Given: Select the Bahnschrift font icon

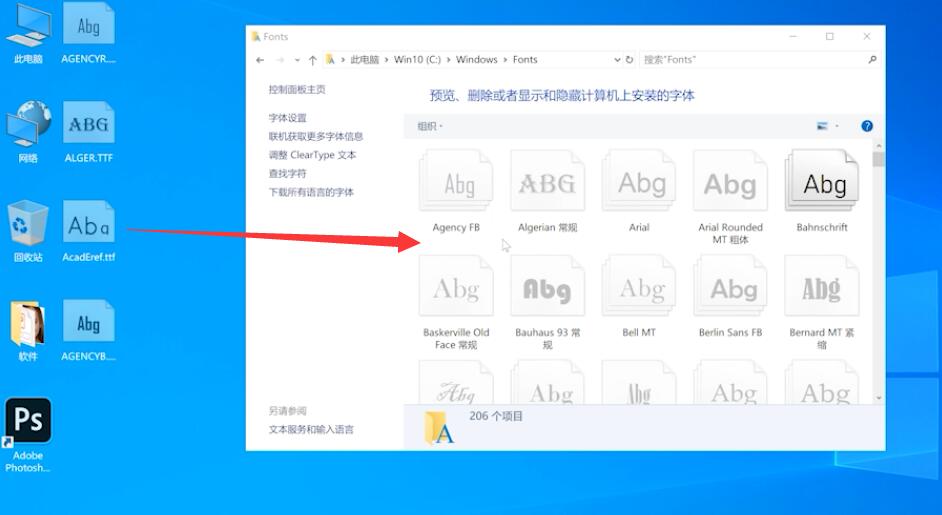Looking at the screenshot, I should (822, 181).
